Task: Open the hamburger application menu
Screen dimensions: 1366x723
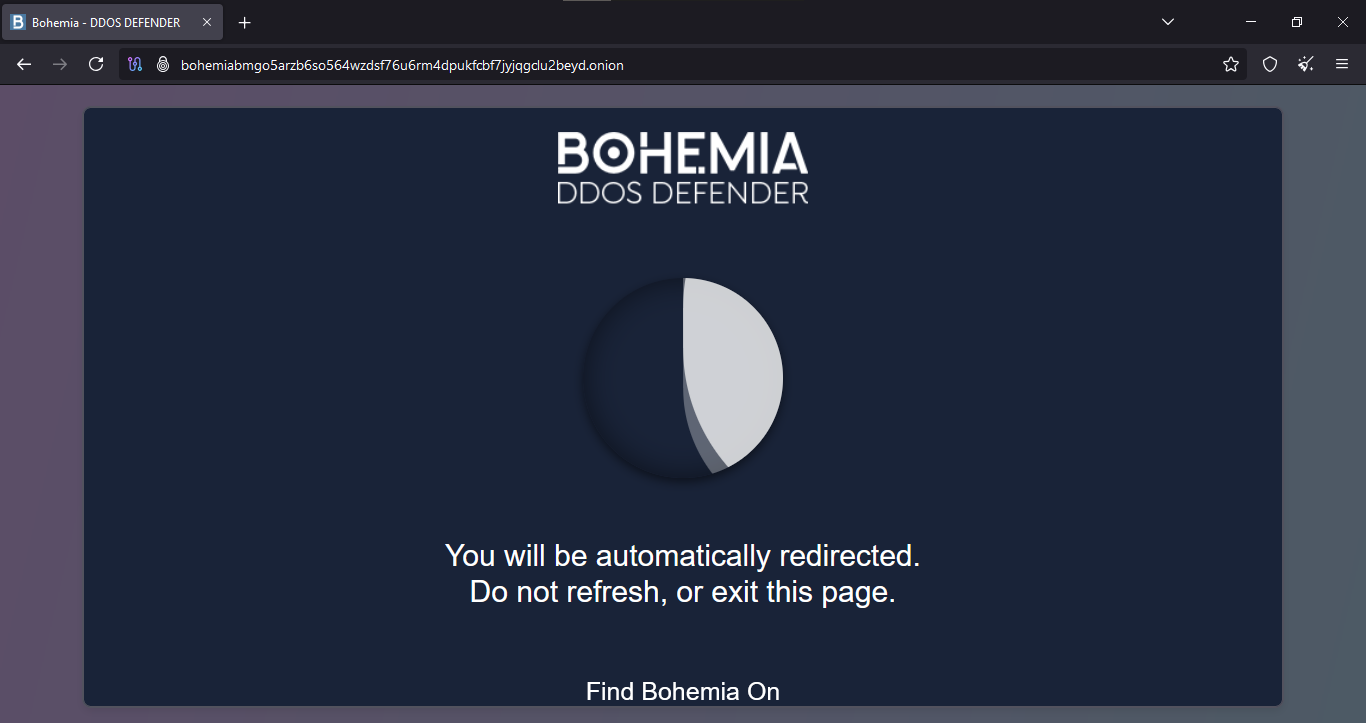Action: tap(1342, 64)
